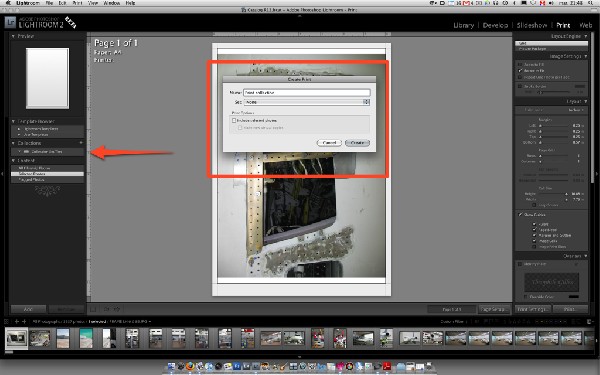Image resolution: width=600 pixels, height=375 pixels.
Task: Click the Left margin slider
Action: (554, 126)
